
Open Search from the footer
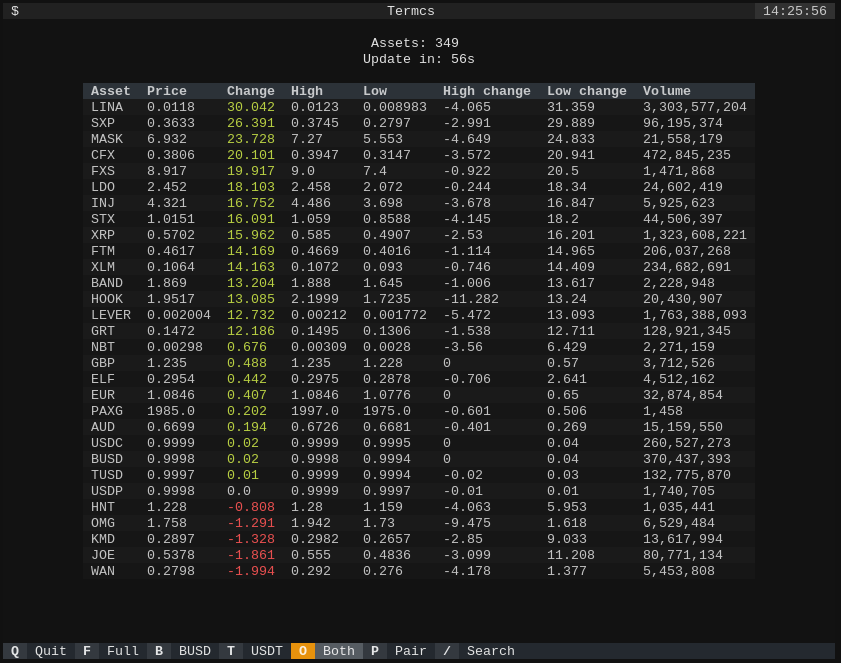(x=491, y=651)
